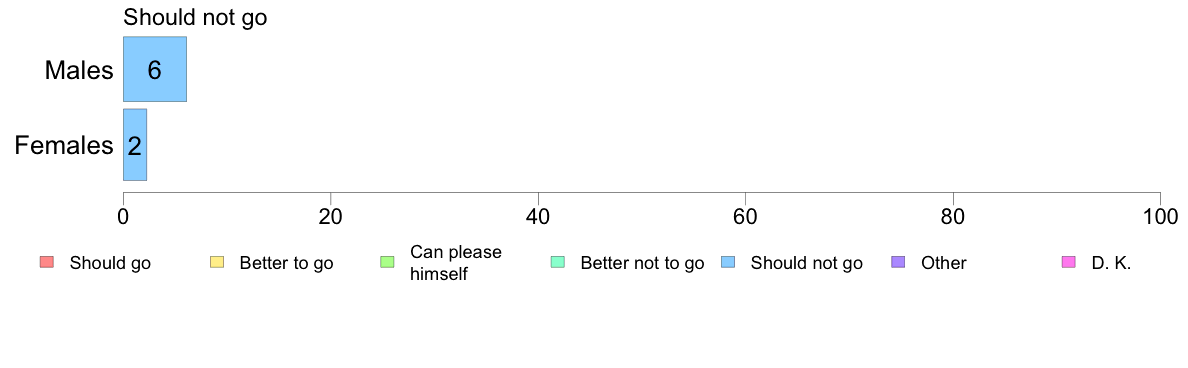Screen dimensions: 1188x368
Task: Select the green Can please himself swatch
Action: coord(387,263)
